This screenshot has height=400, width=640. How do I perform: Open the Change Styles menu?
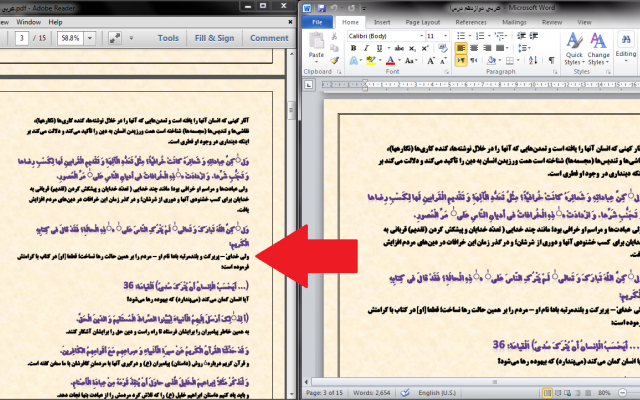598,48
